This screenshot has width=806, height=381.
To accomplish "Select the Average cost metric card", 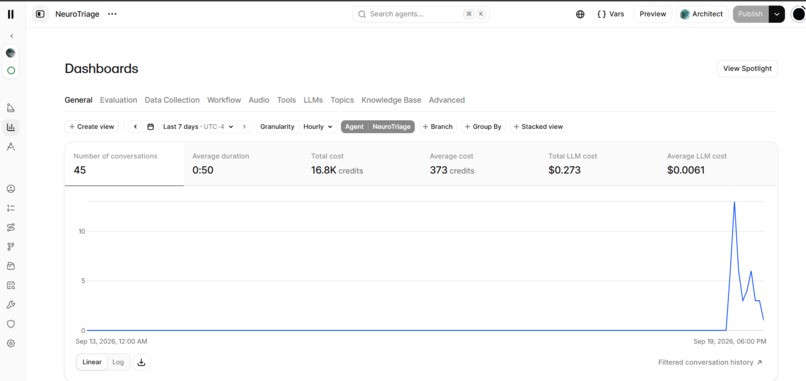I will [x=480, y=164].
